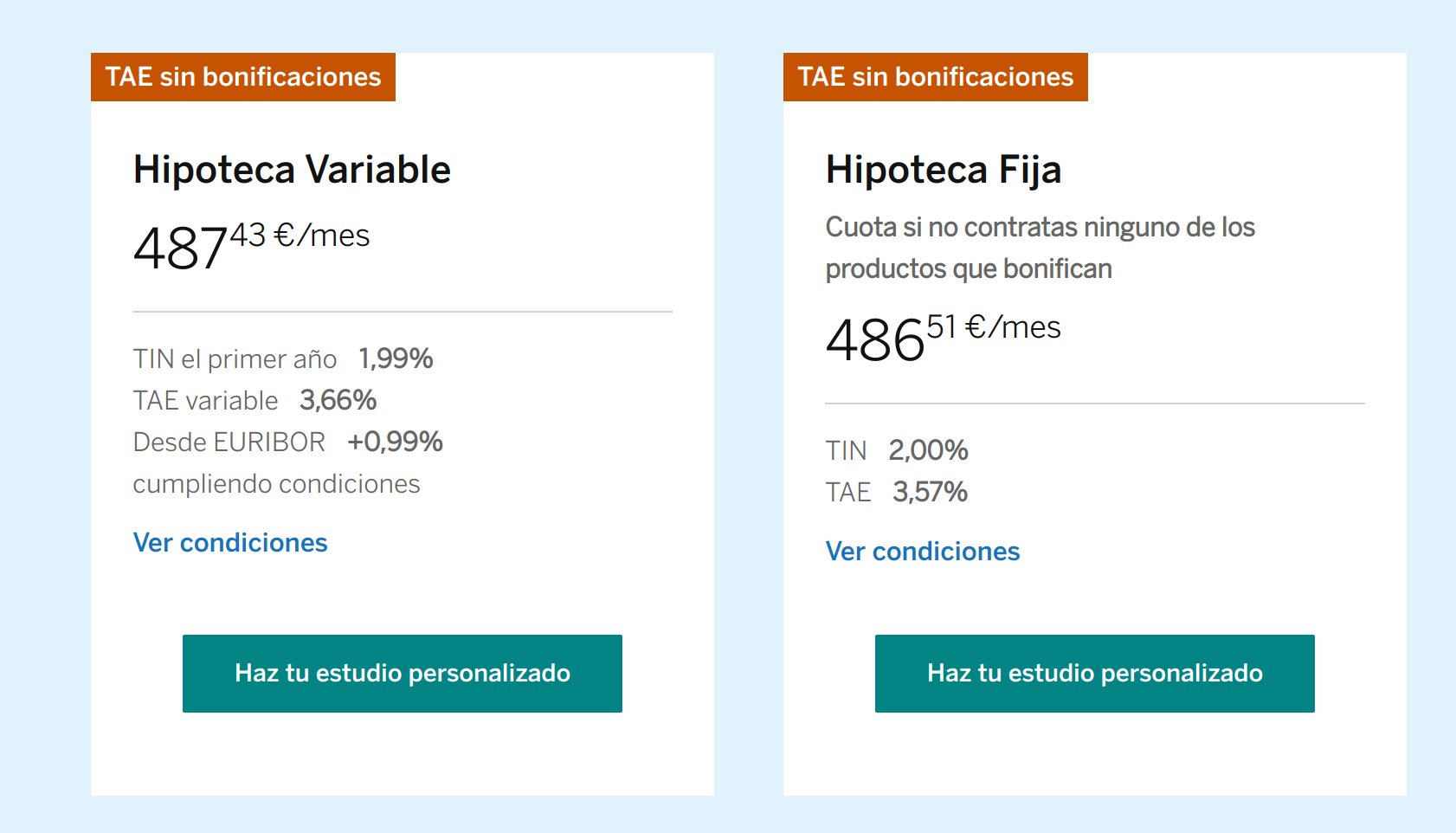
Task: Click the TIN el primer año label
Action: [235, 358]
